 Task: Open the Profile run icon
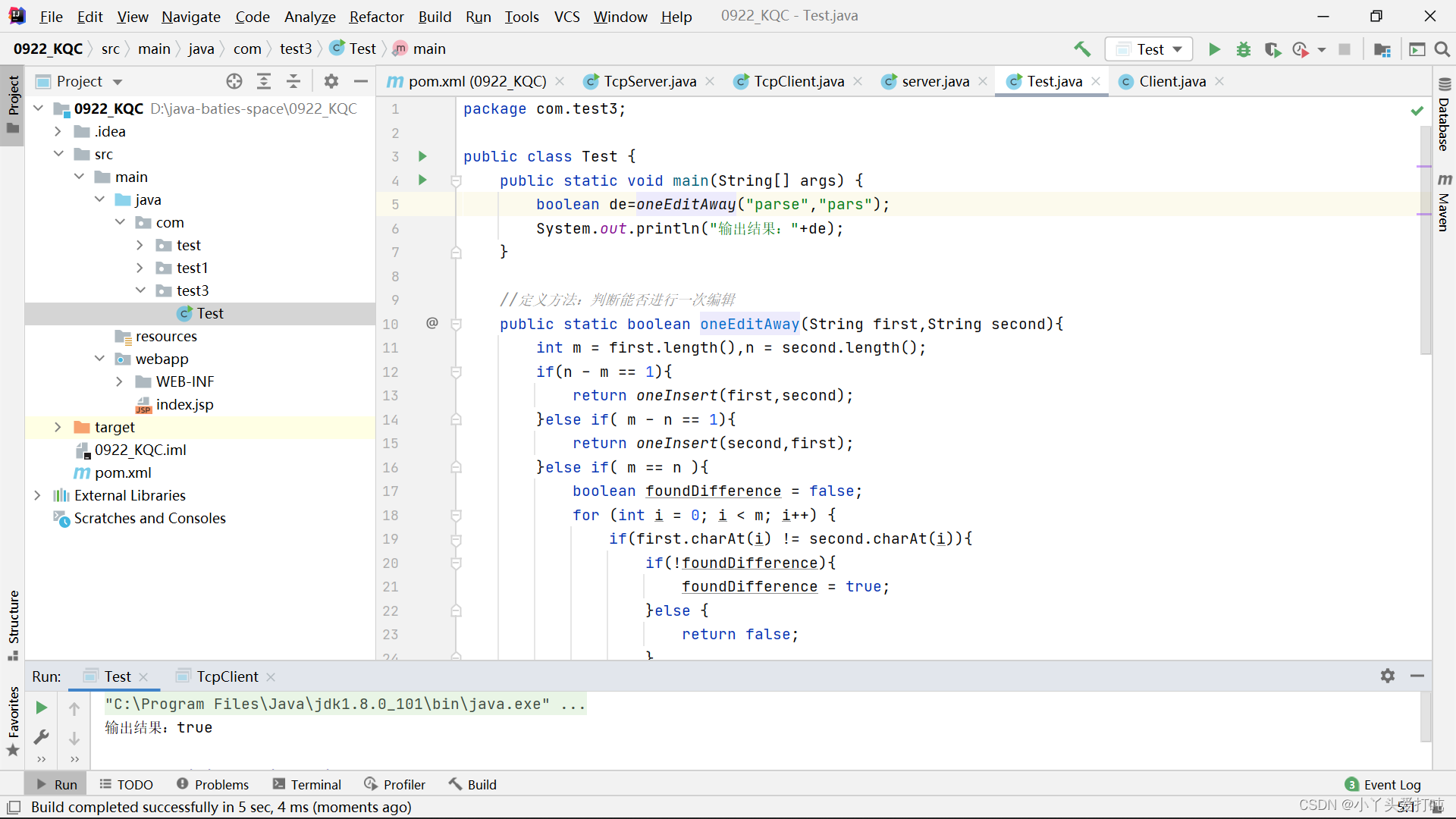click(1301, 49)
